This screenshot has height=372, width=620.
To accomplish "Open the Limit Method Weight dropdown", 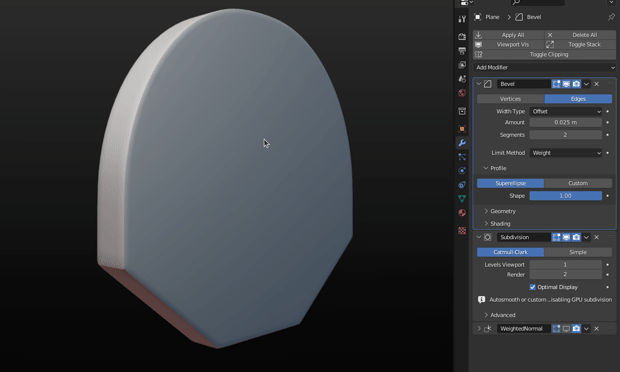I will click(x=566, y=153).
